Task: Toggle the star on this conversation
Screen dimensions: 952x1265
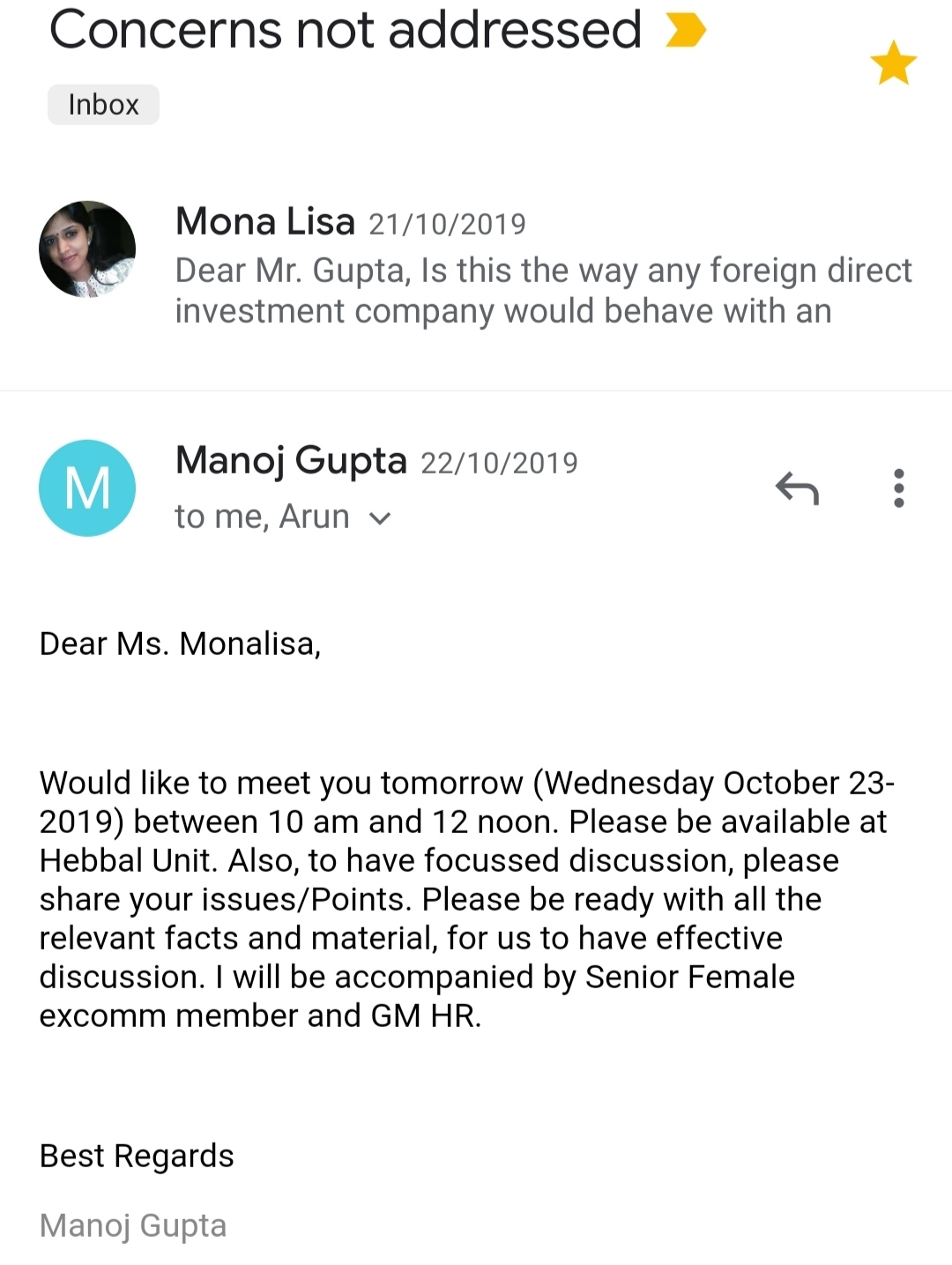Action: (x=893, y=63)
